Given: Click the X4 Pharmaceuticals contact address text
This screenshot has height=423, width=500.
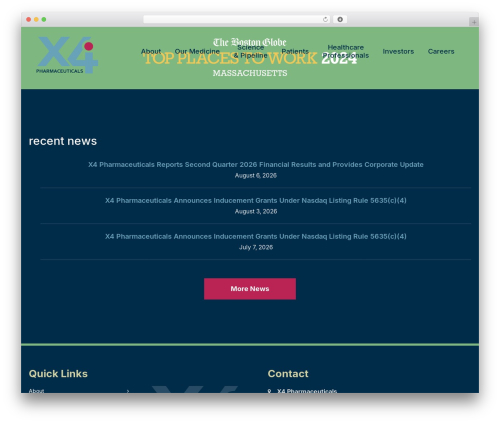Looking at the screenshot, I should point(307,391).
